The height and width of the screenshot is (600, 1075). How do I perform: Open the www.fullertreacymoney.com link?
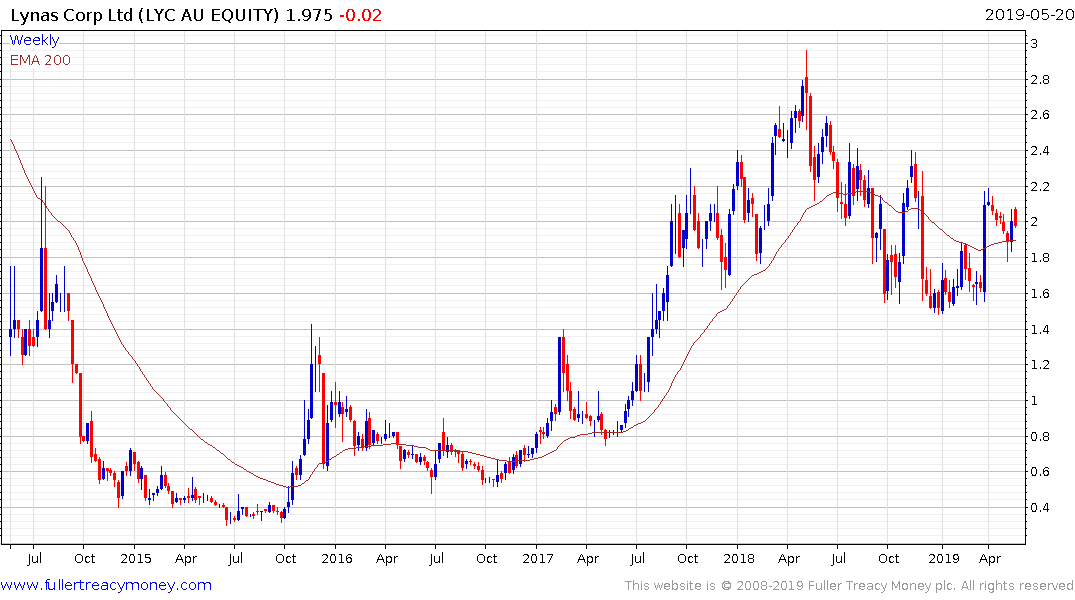click(x=106, y=585)
